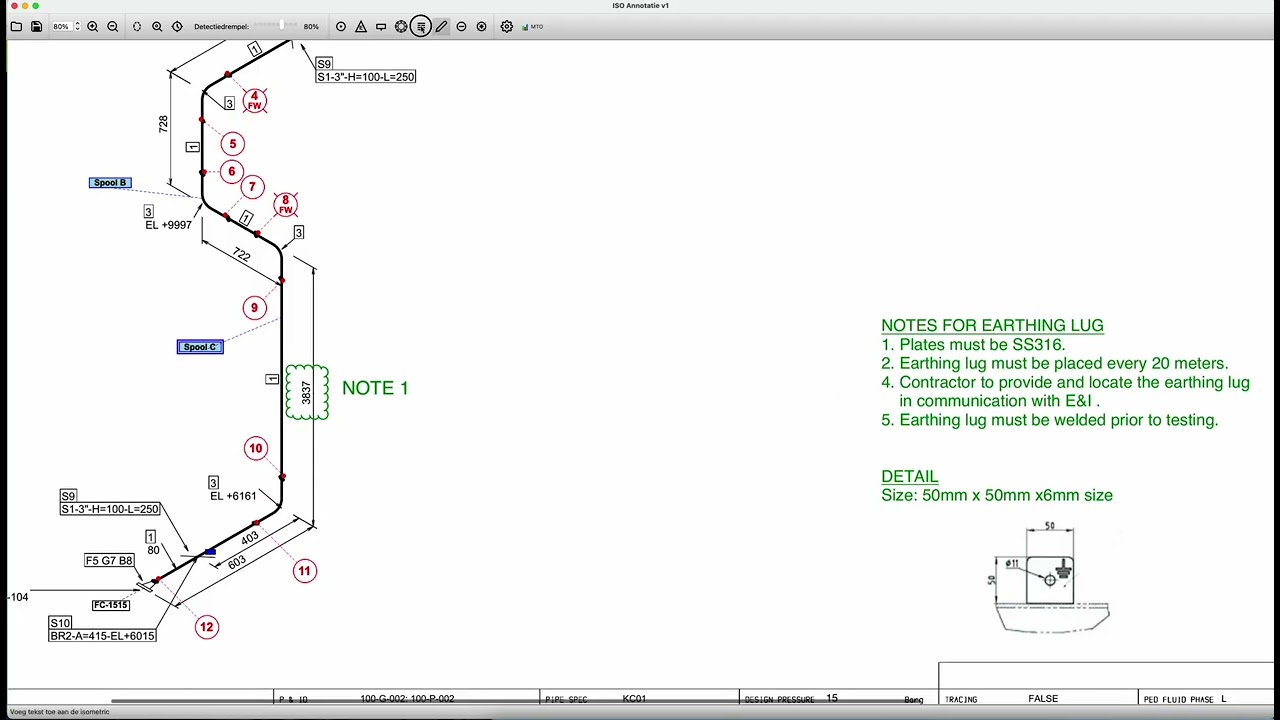Open a file with the folder icon
The height and width of the screenshot is (720, 1280).
click(x=16, y=26)
